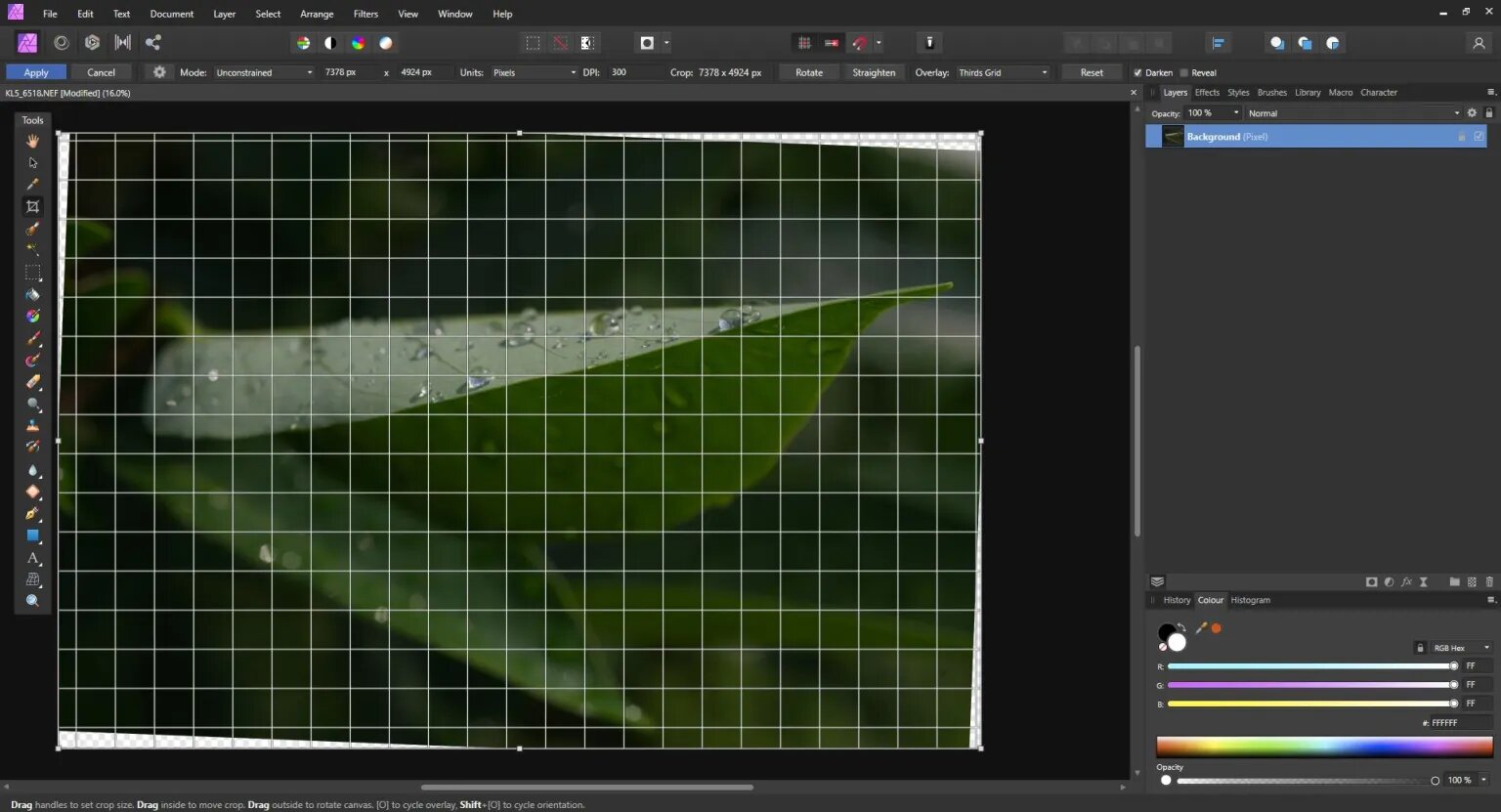This screenshot has height=812, width=1501.
Task: Click the Apply crop button
Action: point(36,72)
